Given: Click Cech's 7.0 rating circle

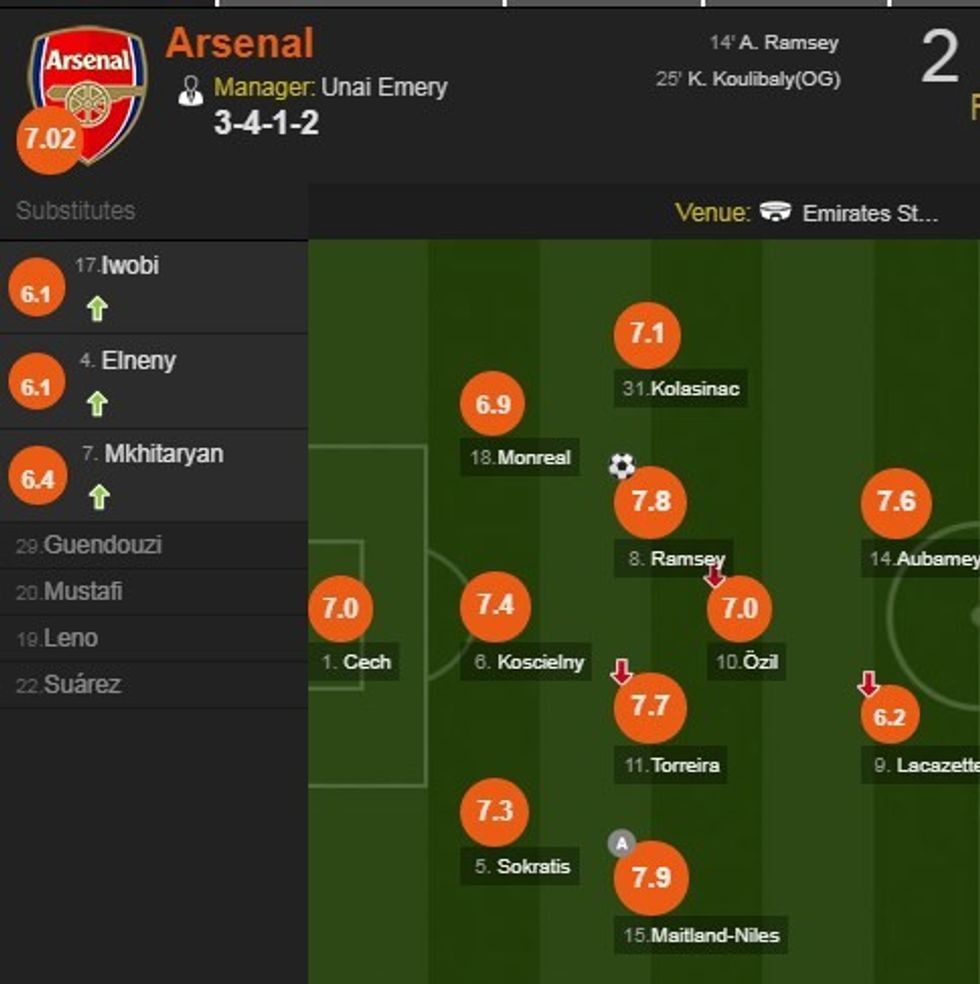Looking at the screenshot, I should pyautogui.click(x=340, y=608).
